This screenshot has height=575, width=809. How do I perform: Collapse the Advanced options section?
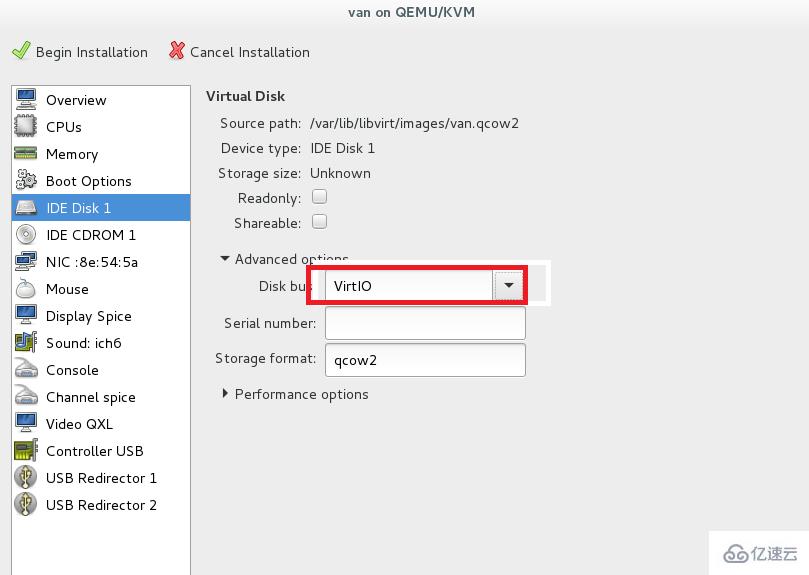click(x=226, y=259)
